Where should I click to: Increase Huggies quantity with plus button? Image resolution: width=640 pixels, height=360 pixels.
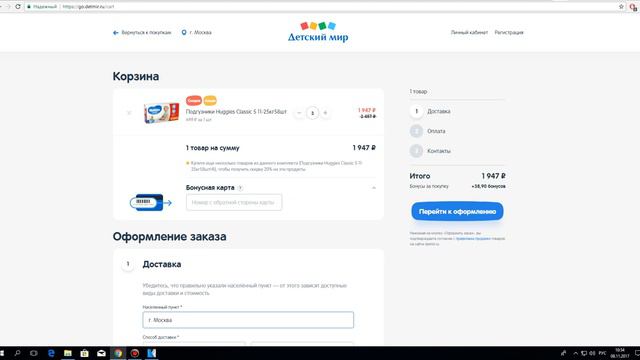point(325,113)
